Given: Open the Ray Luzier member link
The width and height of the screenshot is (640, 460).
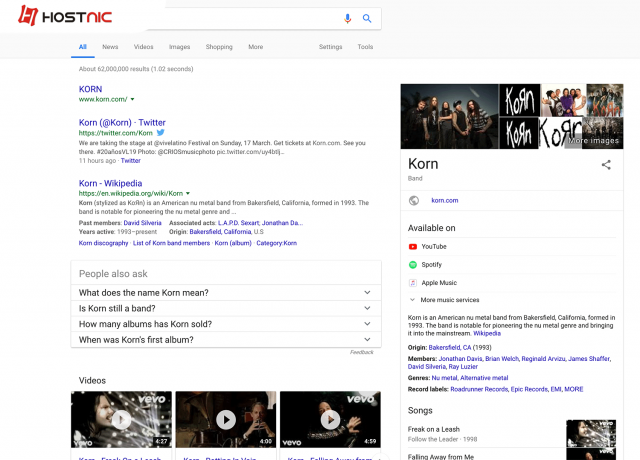Looking at the screenshot, I should point(463,367).
